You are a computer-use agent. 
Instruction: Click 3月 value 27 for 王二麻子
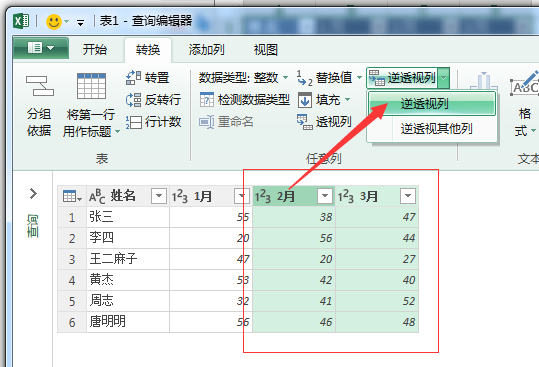[x=377, y=259]
